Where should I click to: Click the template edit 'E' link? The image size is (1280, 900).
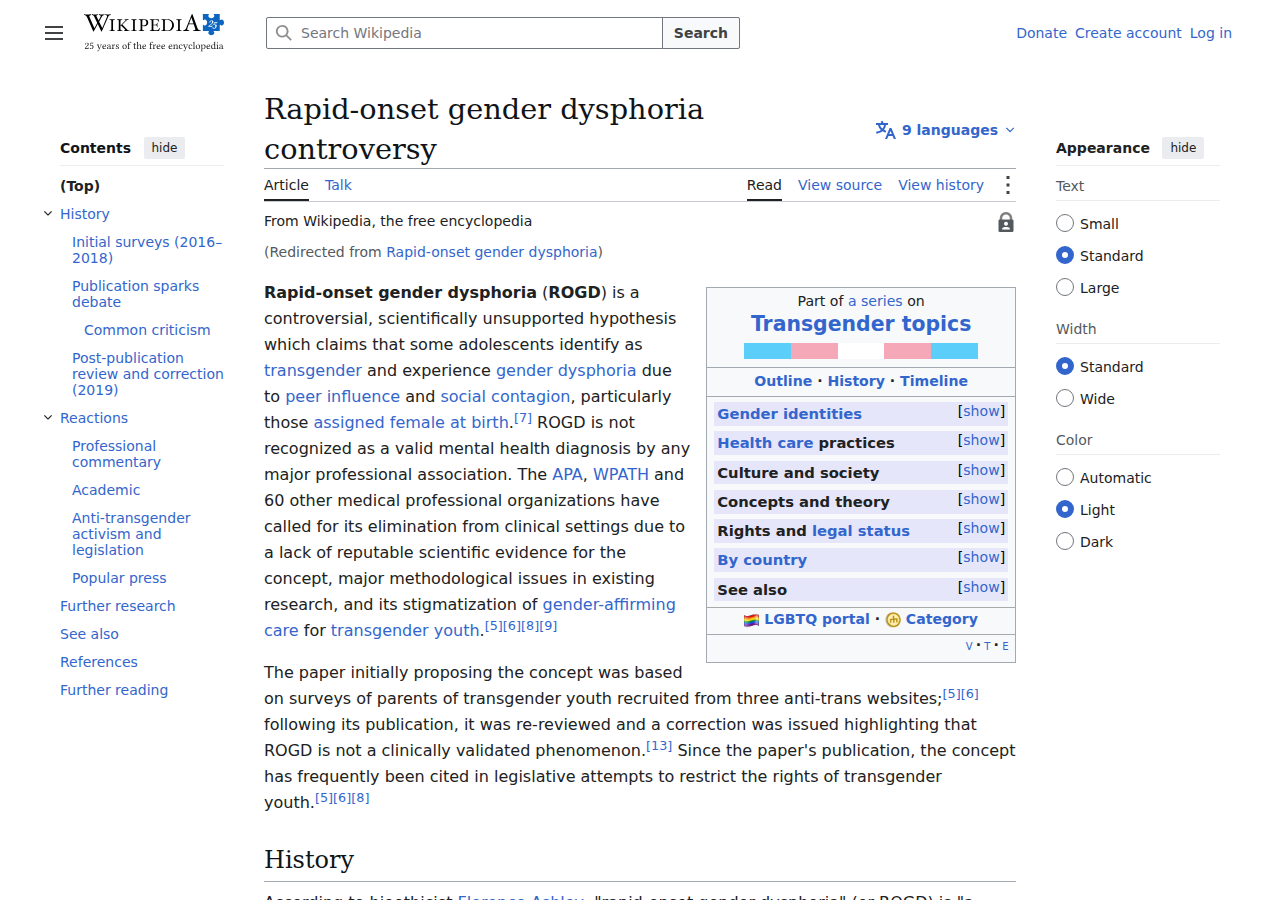point(1005,646)
